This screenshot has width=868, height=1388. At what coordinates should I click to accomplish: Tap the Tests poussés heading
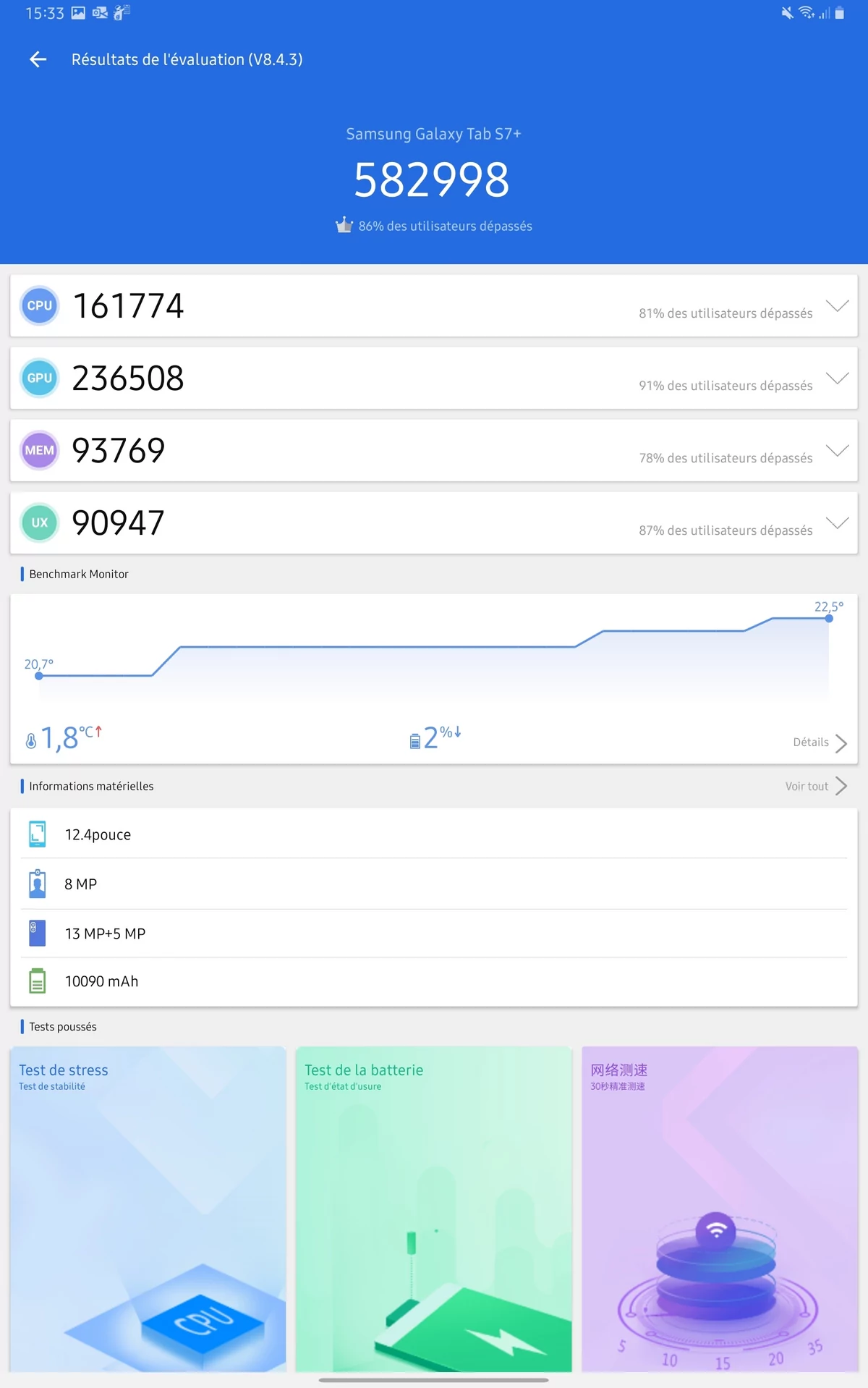63,1027
